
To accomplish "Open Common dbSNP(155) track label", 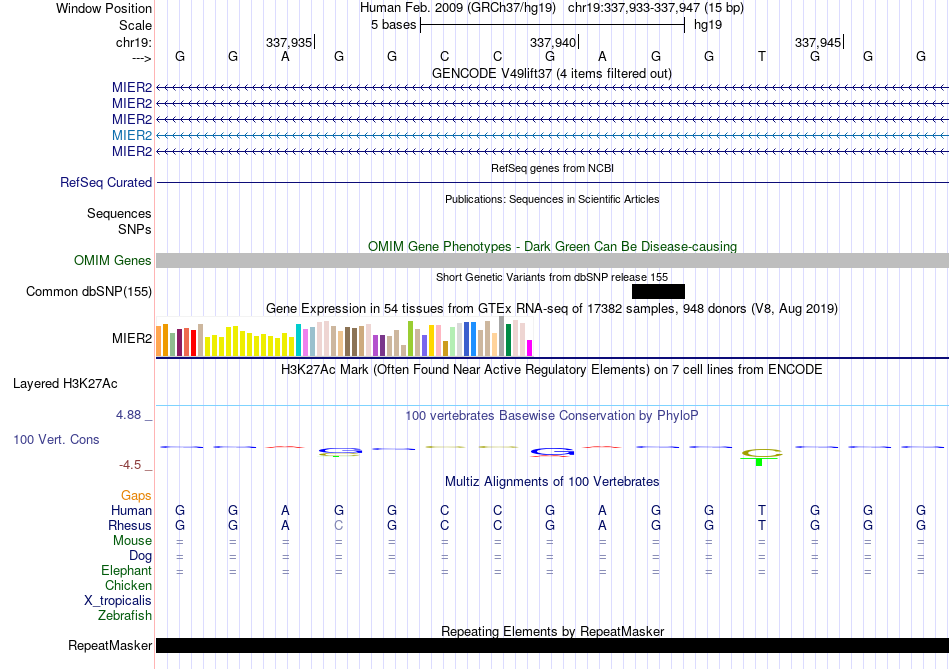I will coord(89,291).
